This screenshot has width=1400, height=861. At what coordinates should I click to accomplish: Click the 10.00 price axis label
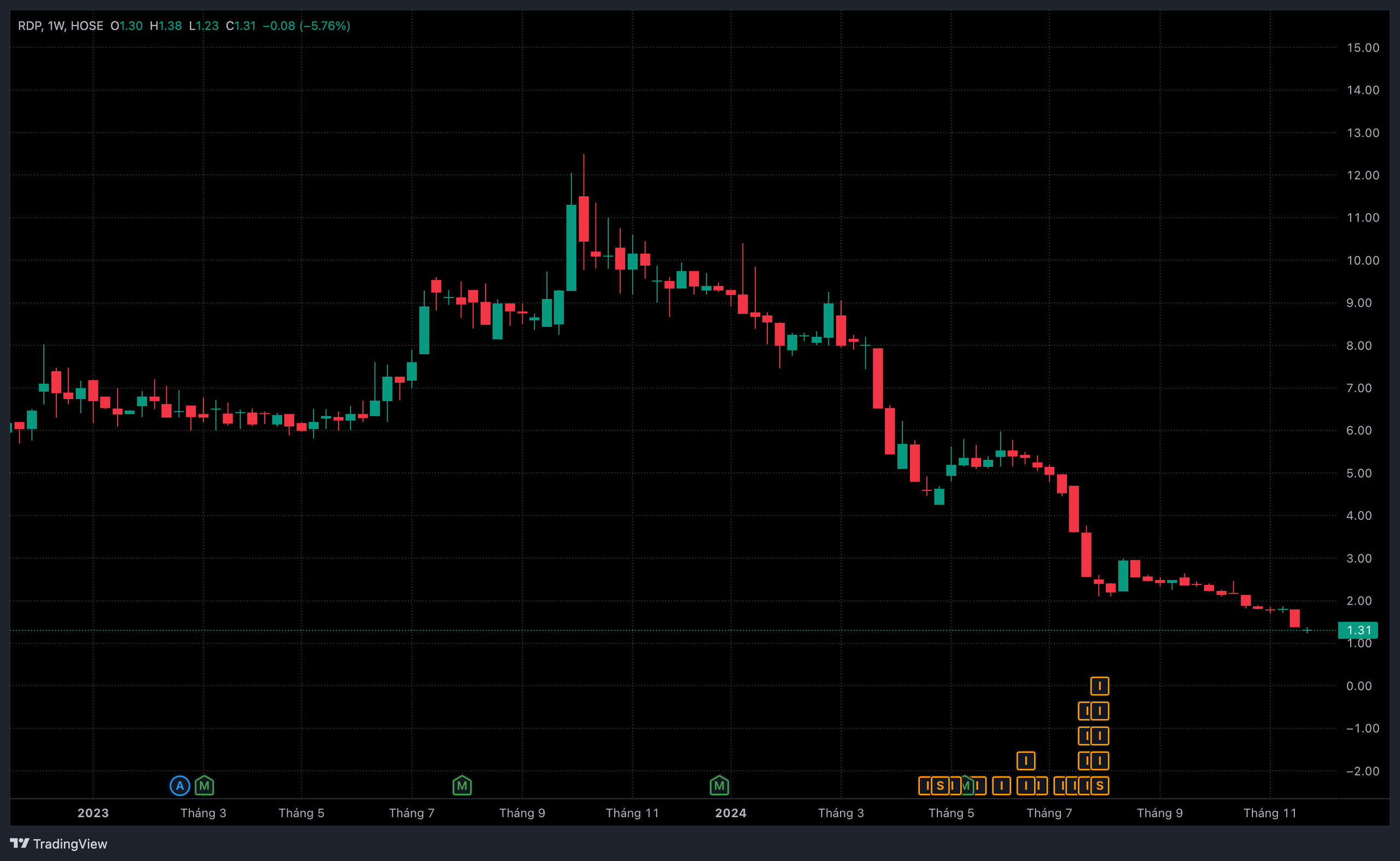(x=1363, y=260)
